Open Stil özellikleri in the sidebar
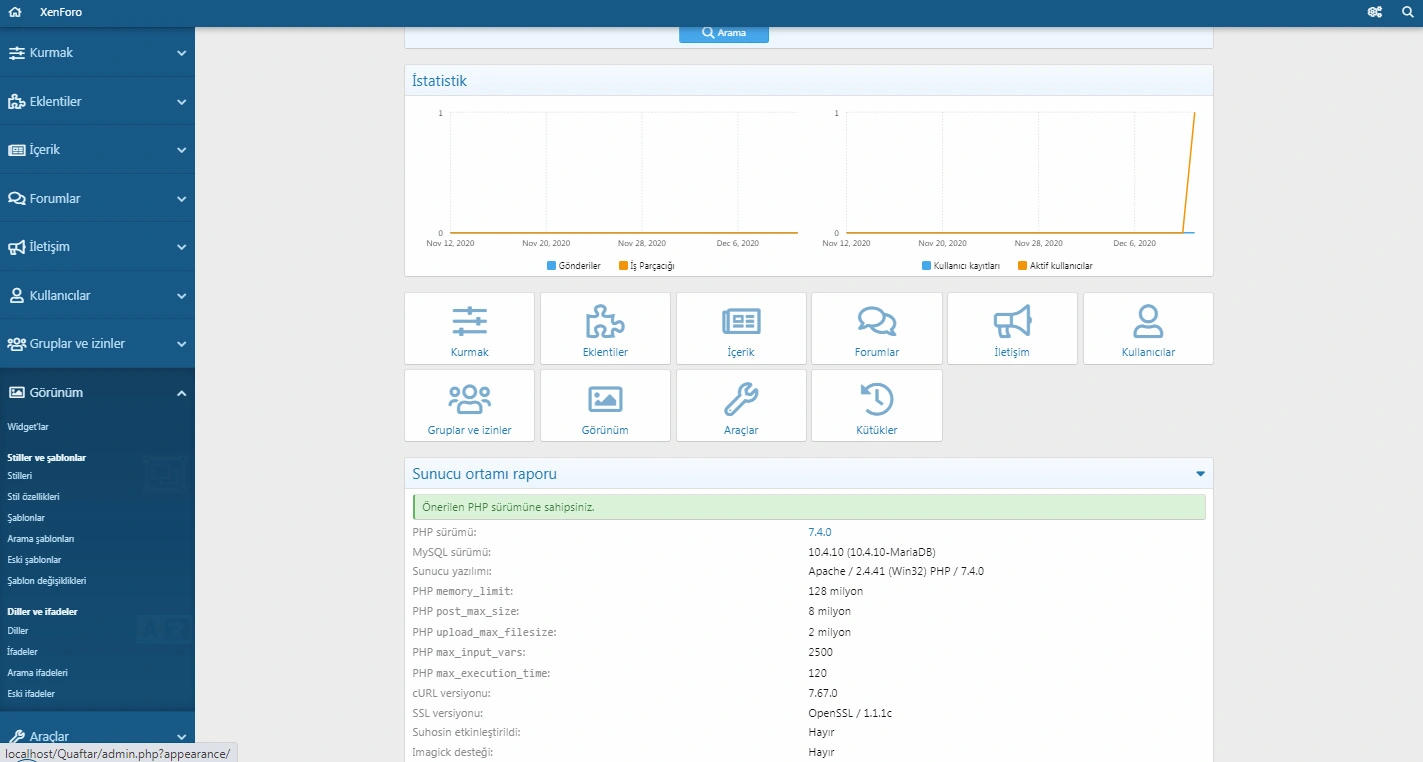 click(x=33, y=497)
